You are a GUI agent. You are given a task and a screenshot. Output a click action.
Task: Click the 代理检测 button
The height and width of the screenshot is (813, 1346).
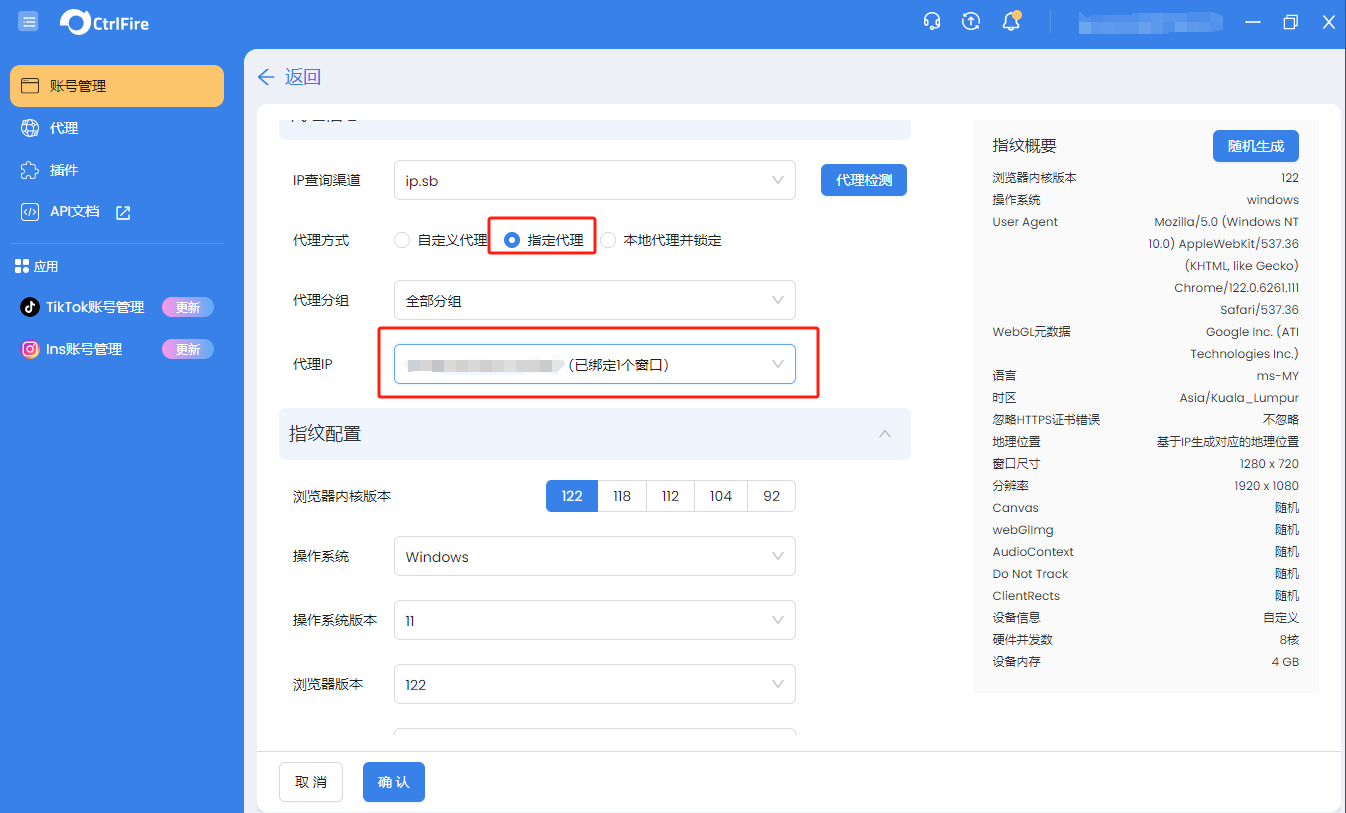[x=864, y=180]
